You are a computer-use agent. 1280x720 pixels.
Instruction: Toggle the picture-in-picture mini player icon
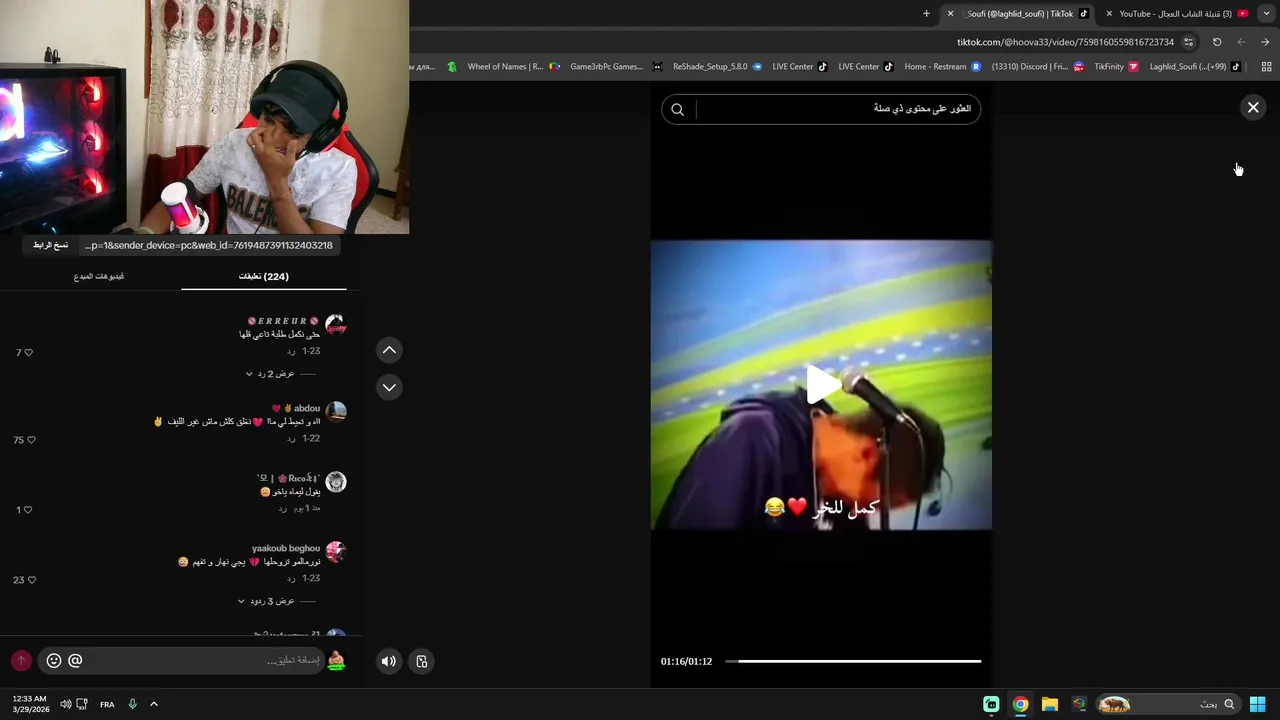tap(422, 661)
